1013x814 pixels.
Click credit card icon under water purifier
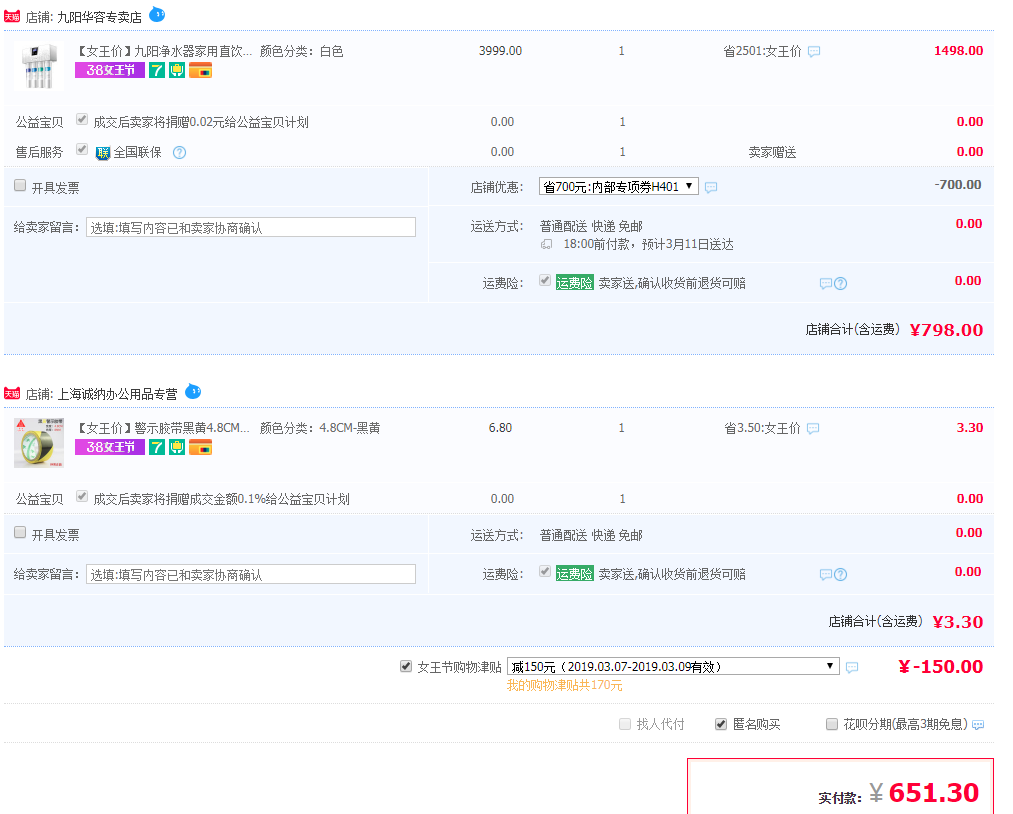pyautogui.click(x=200, y=70)
